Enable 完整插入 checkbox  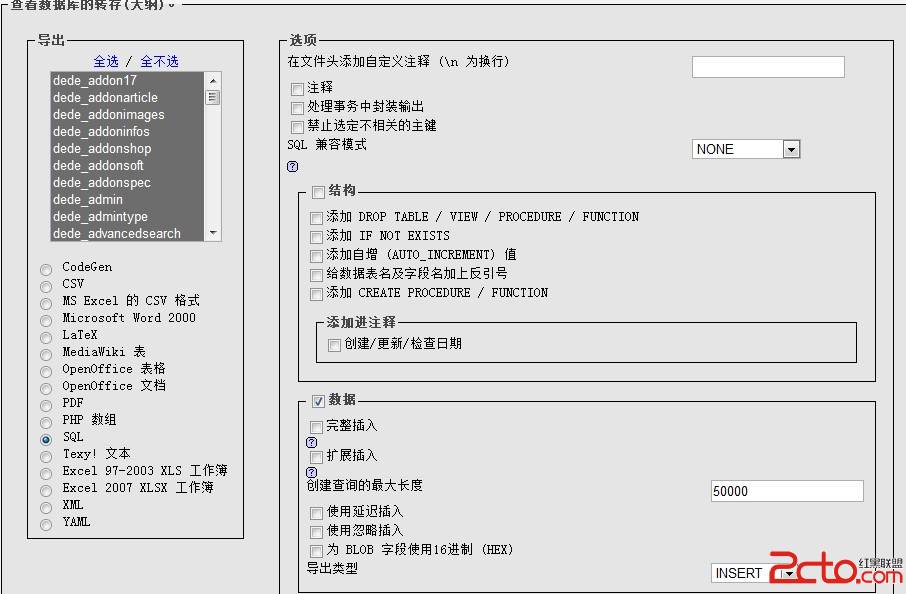pyautogui.click(x=316, y=427)
